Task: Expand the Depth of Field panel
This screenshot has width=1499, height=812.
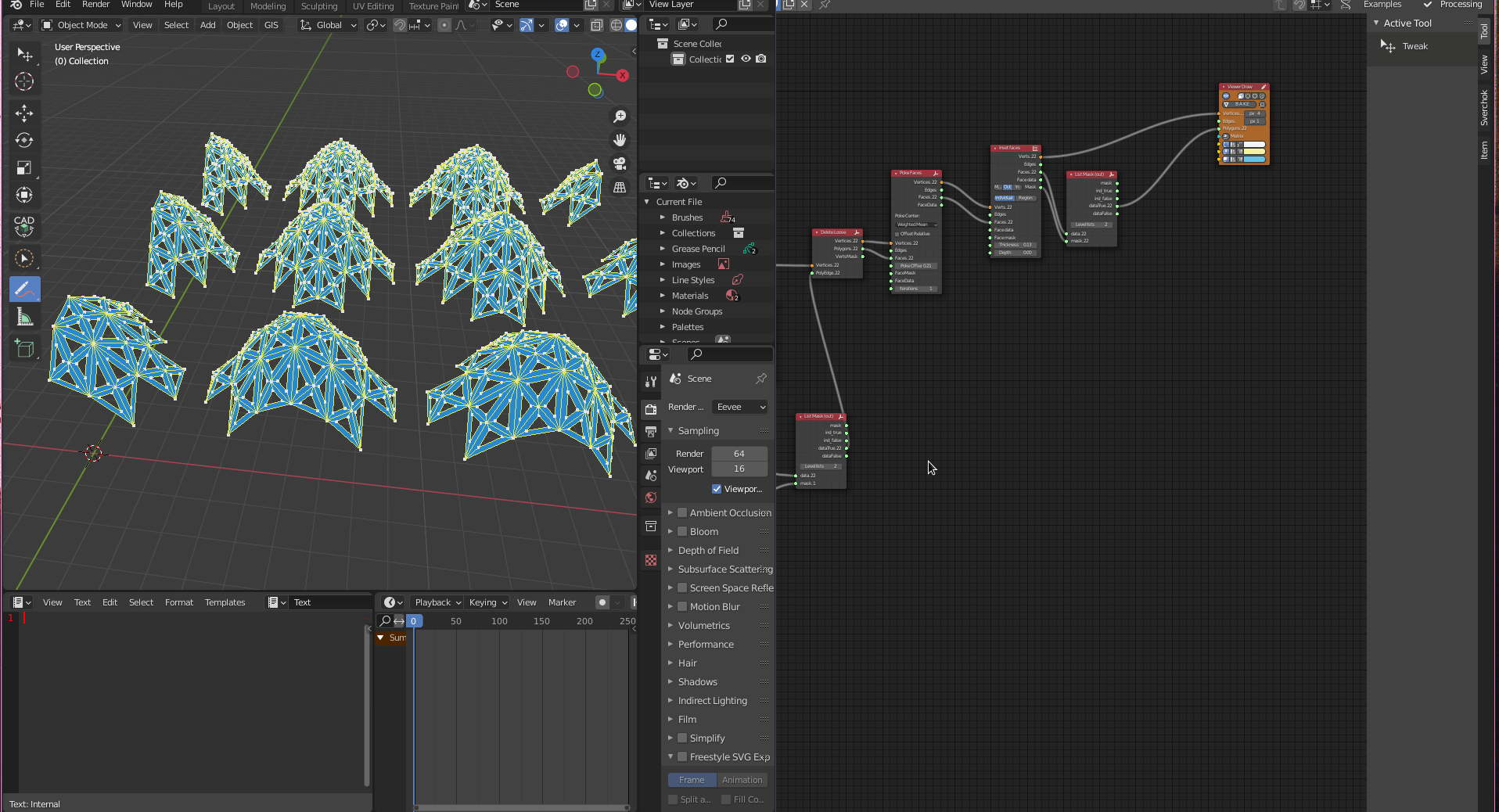Action: point(670,550)
